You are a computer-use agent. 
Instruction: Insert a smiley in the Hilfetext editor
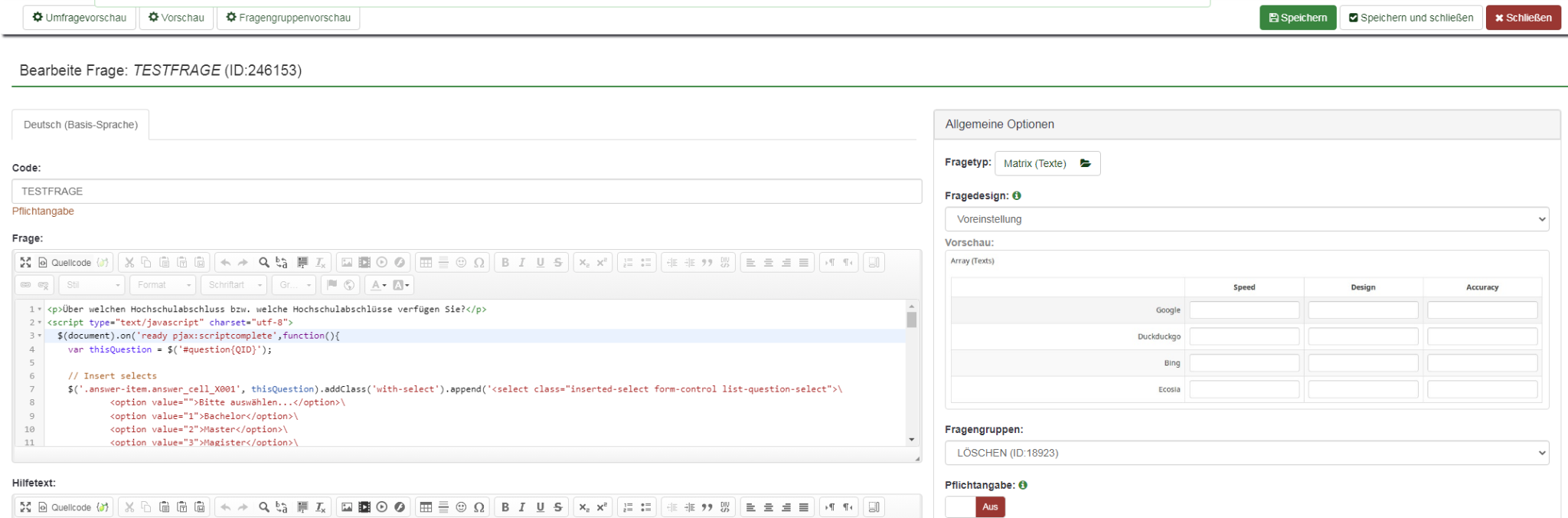(461, 507)
